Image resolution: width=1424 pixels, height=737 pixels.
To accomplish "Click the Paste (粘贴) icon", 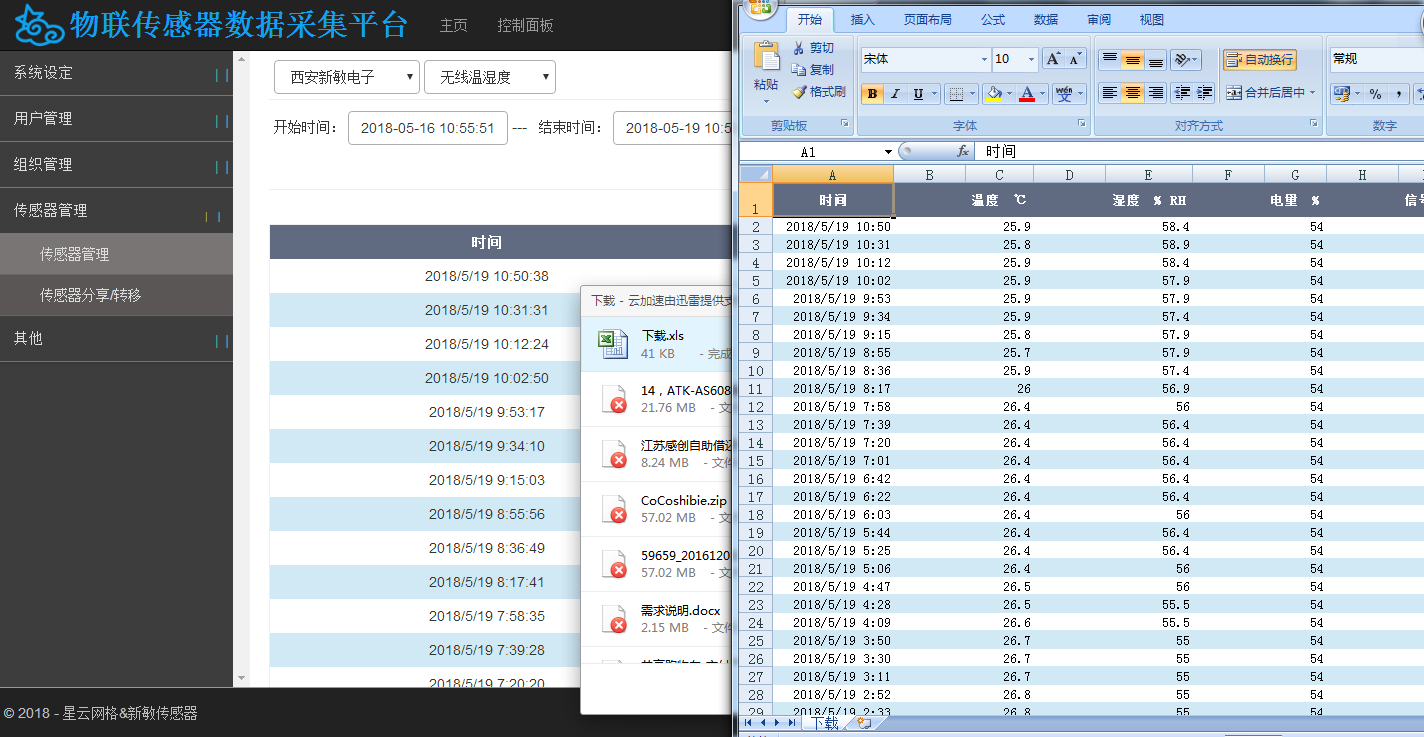I will (766, 58).
